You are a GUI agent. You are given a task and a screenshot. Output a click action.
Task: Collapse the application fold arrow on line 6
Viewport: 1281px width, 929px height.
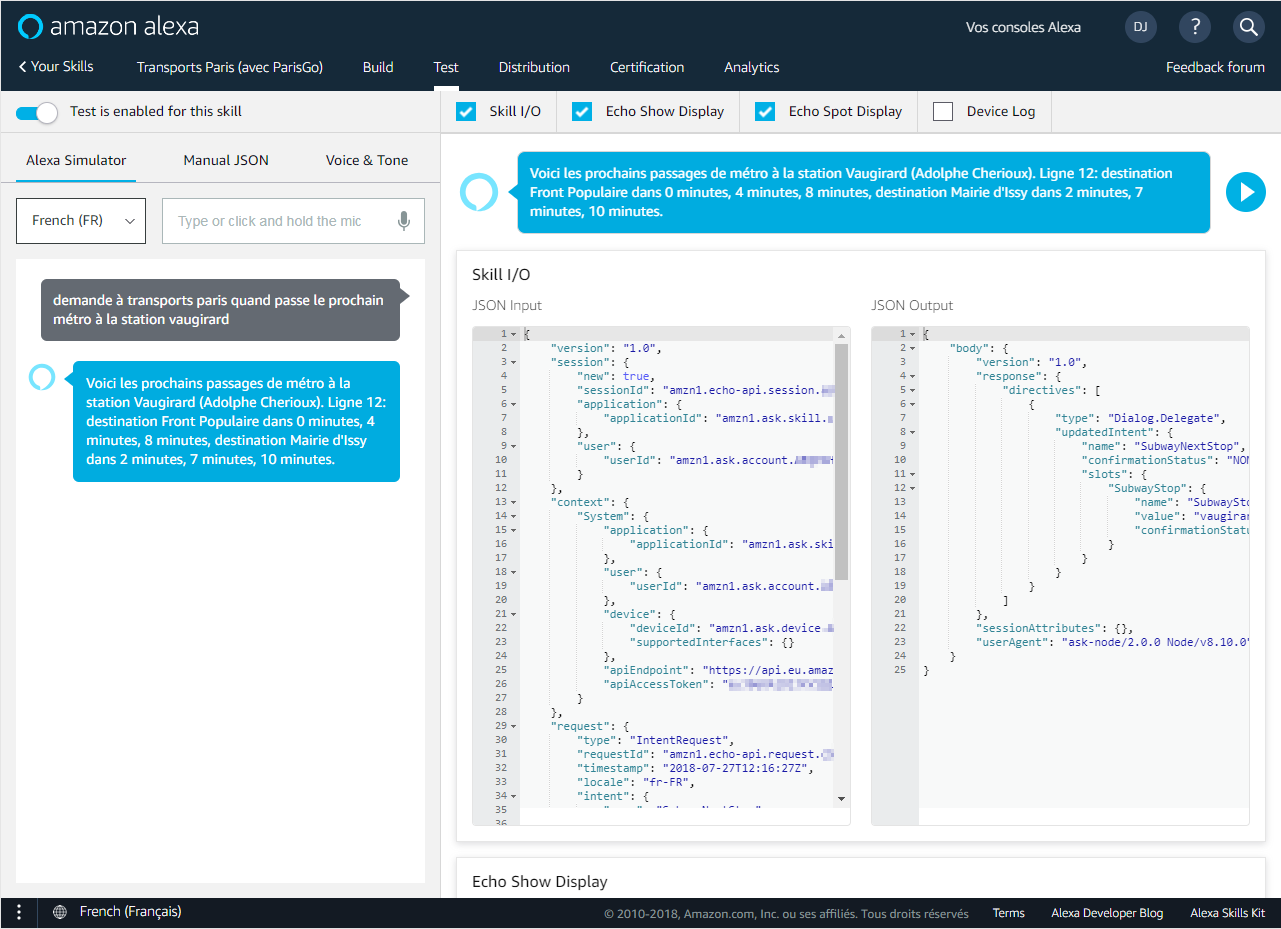[x=513, y=404]
